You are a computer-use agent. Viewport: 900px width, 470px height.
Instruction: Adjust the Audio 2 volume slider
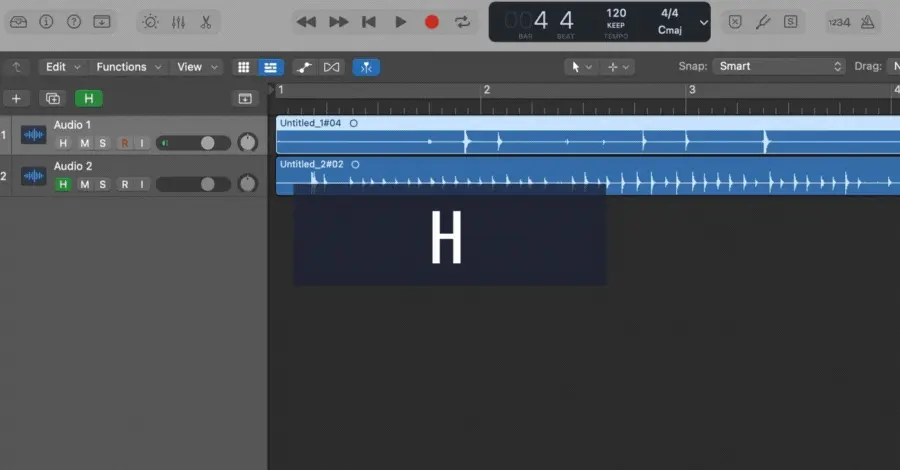click(x=193, y=184)
